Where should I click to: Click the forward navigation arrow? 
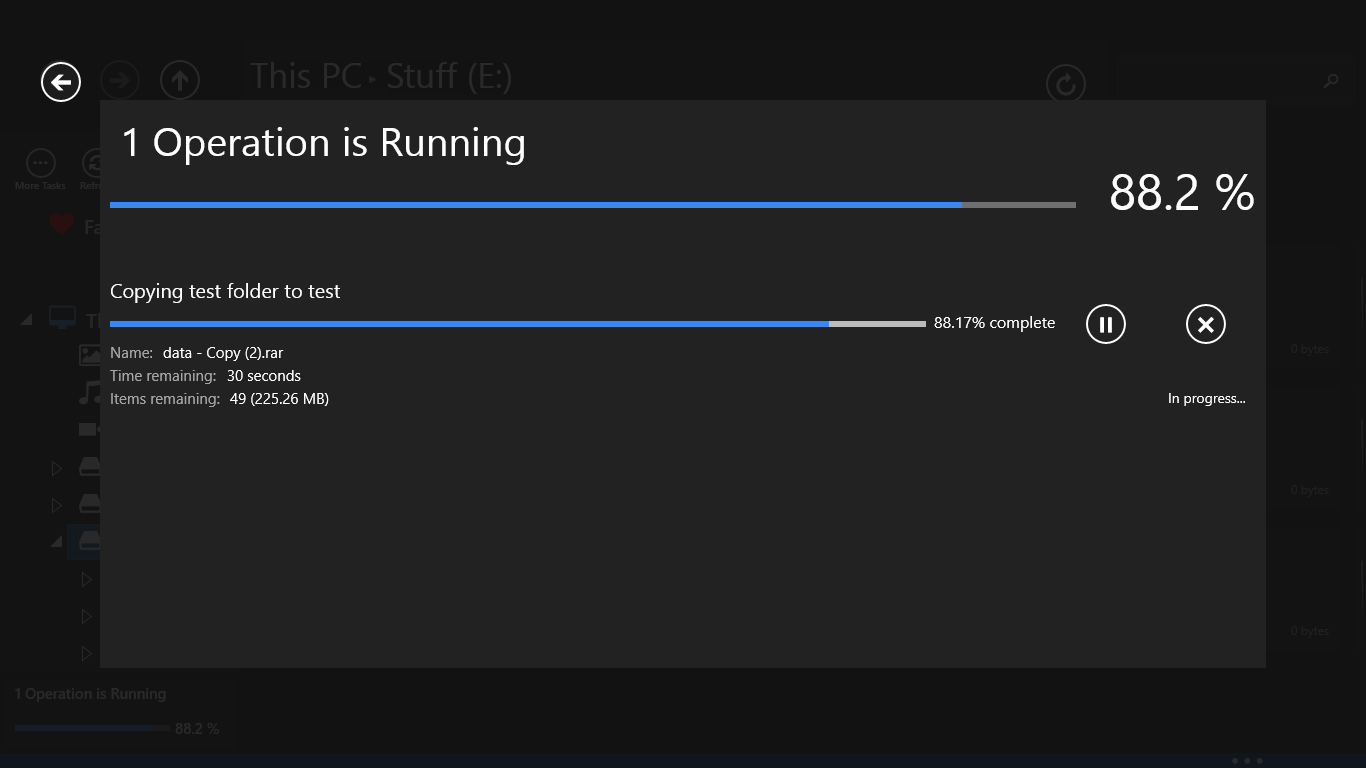pyautogui.click(x=120, y=81)
